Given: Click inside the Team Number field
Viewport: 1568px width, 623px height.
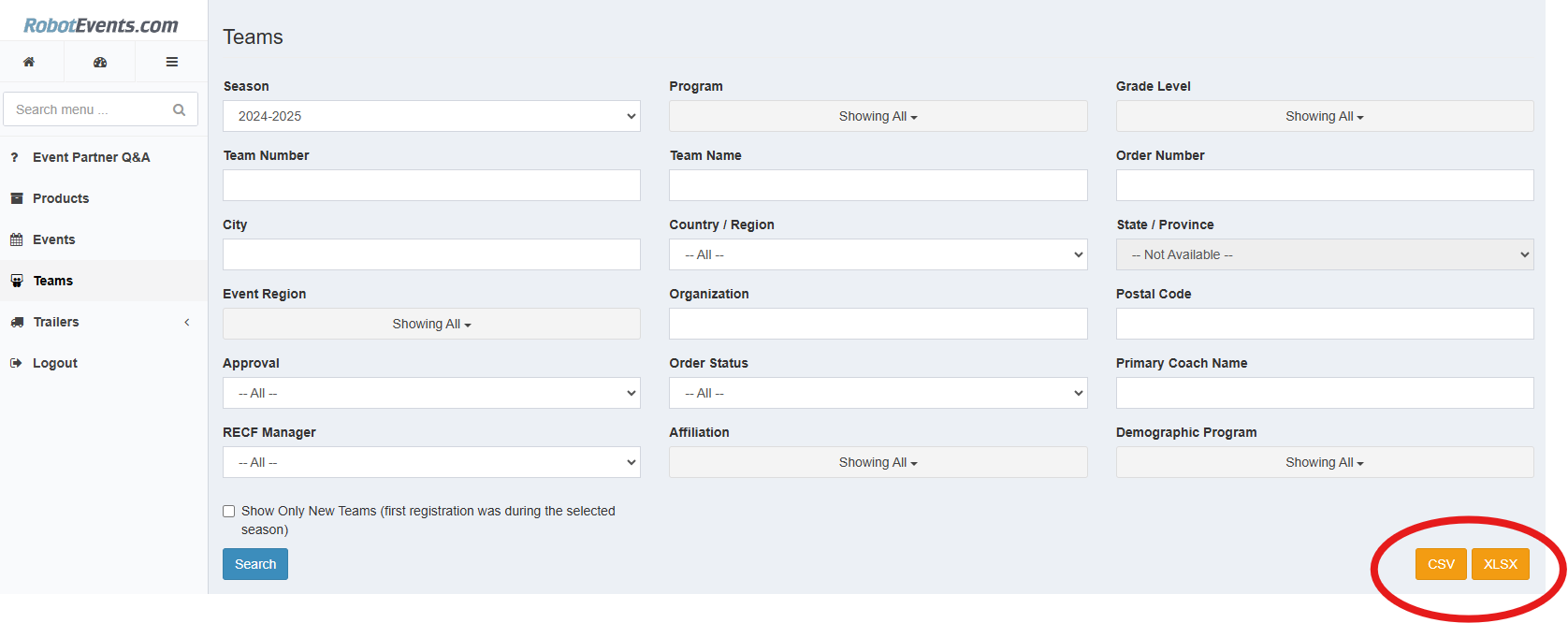Looking at the screenshot, I should (430, 184).
